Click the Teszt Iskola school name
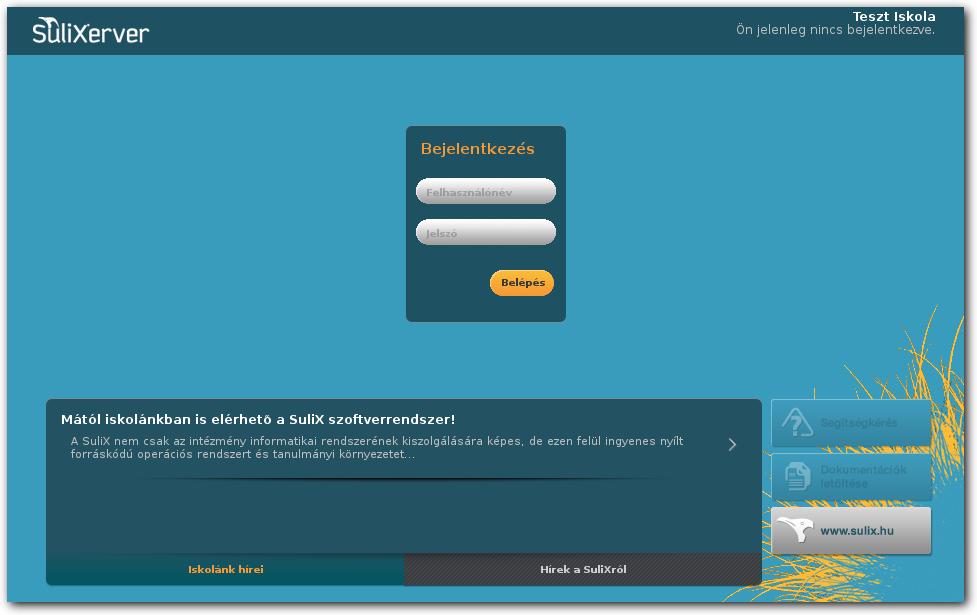977x615 pixels. 894,16
